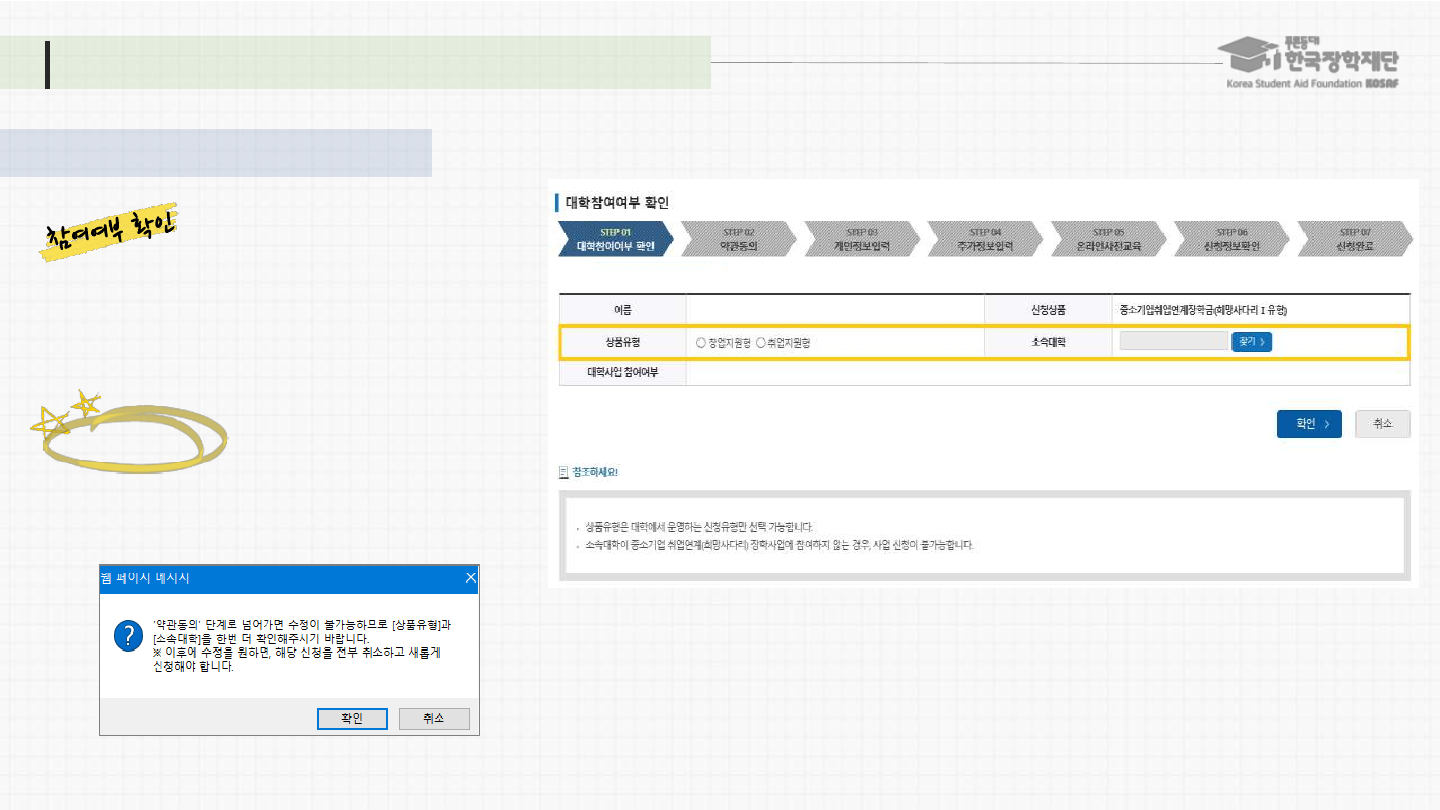
Task: Confirm the dialog with 확인
Action: [352, 718]
